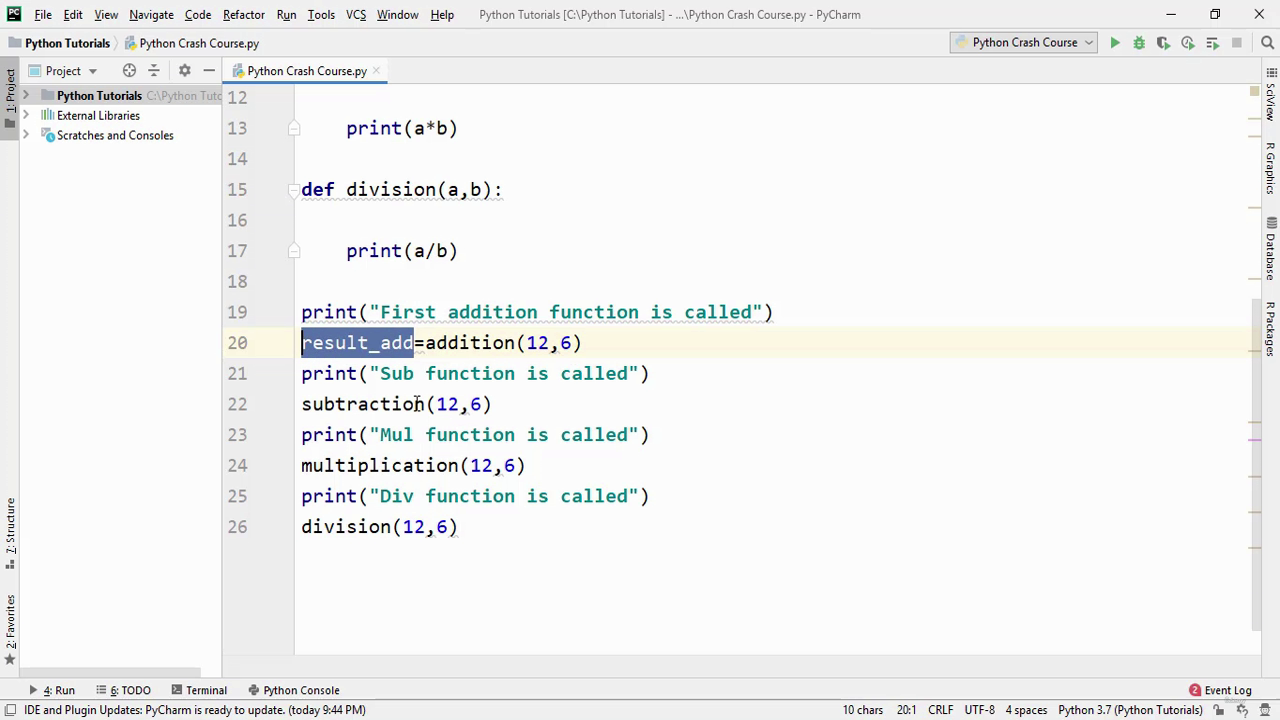Open the Python Console tool window
1280x720 pixels.
pos(293,690)
